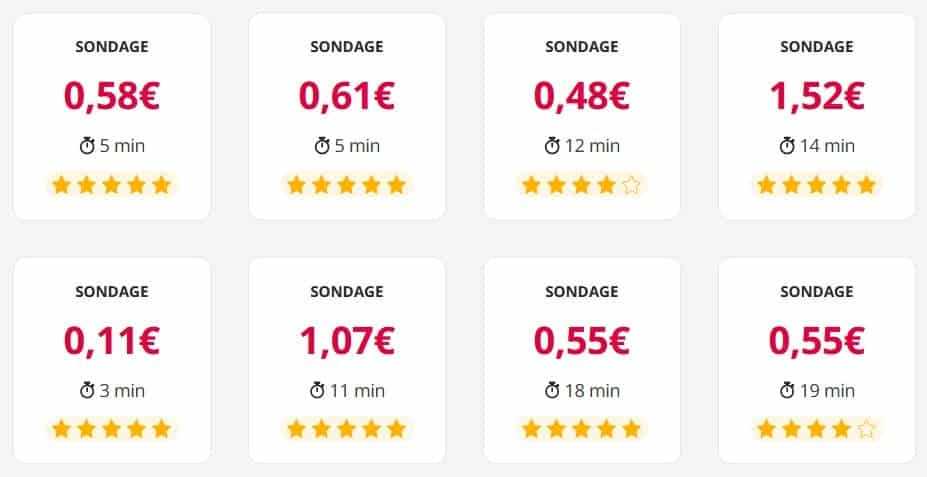Select the star rating under the 3 min survey
The height and width of the screenshot is (477, 927).
[111, 430]
